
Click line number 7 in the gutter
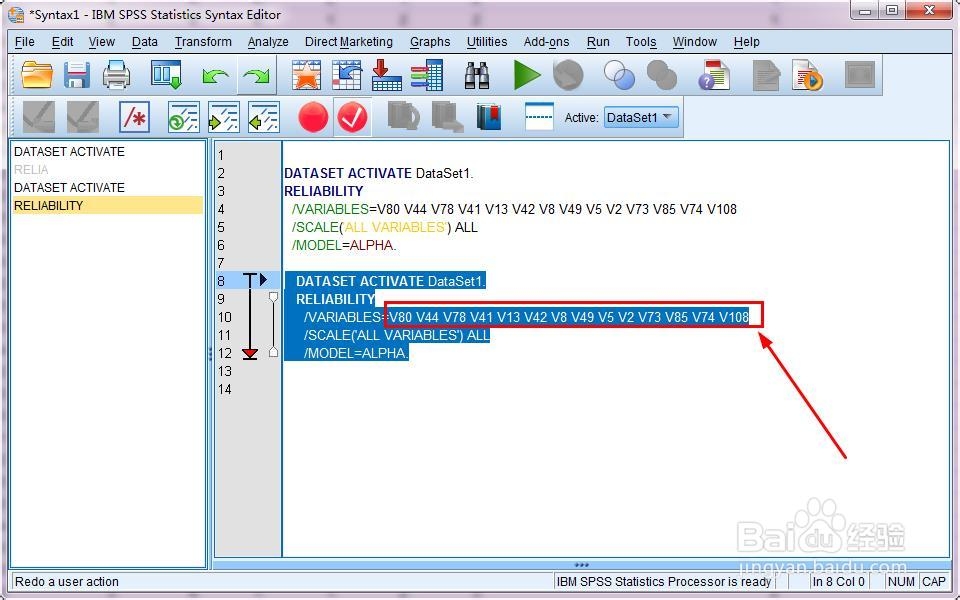[x=221, y=263]
